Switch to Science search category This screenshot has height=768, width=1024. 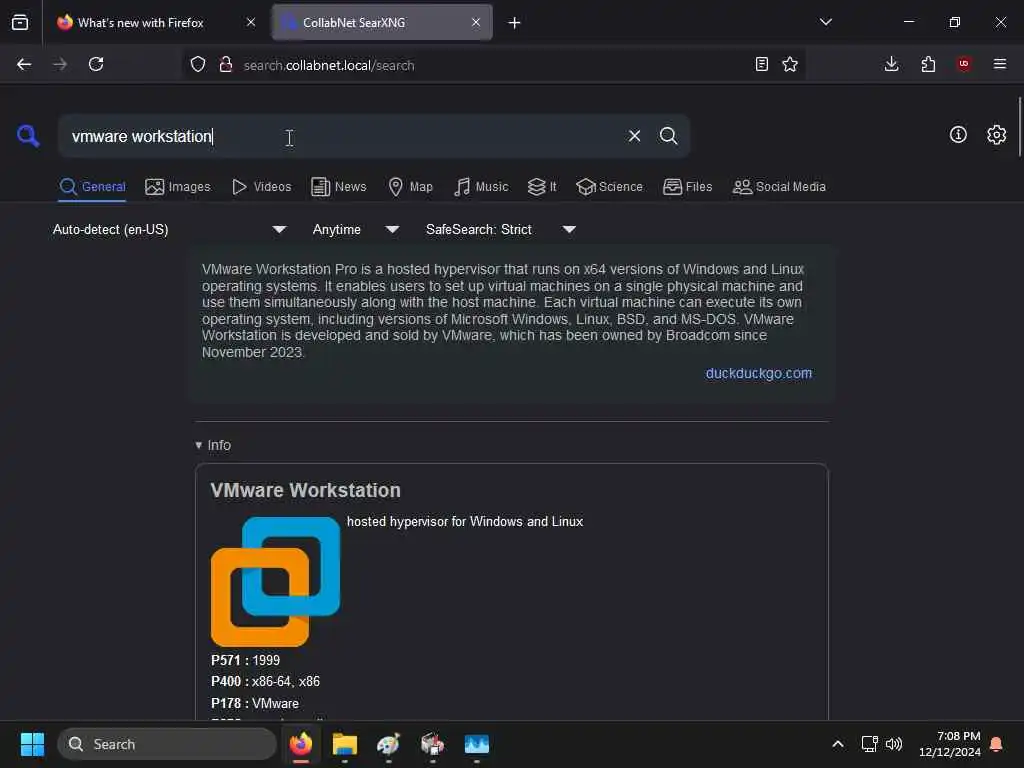pyautogui.click(x=609, y=187)
